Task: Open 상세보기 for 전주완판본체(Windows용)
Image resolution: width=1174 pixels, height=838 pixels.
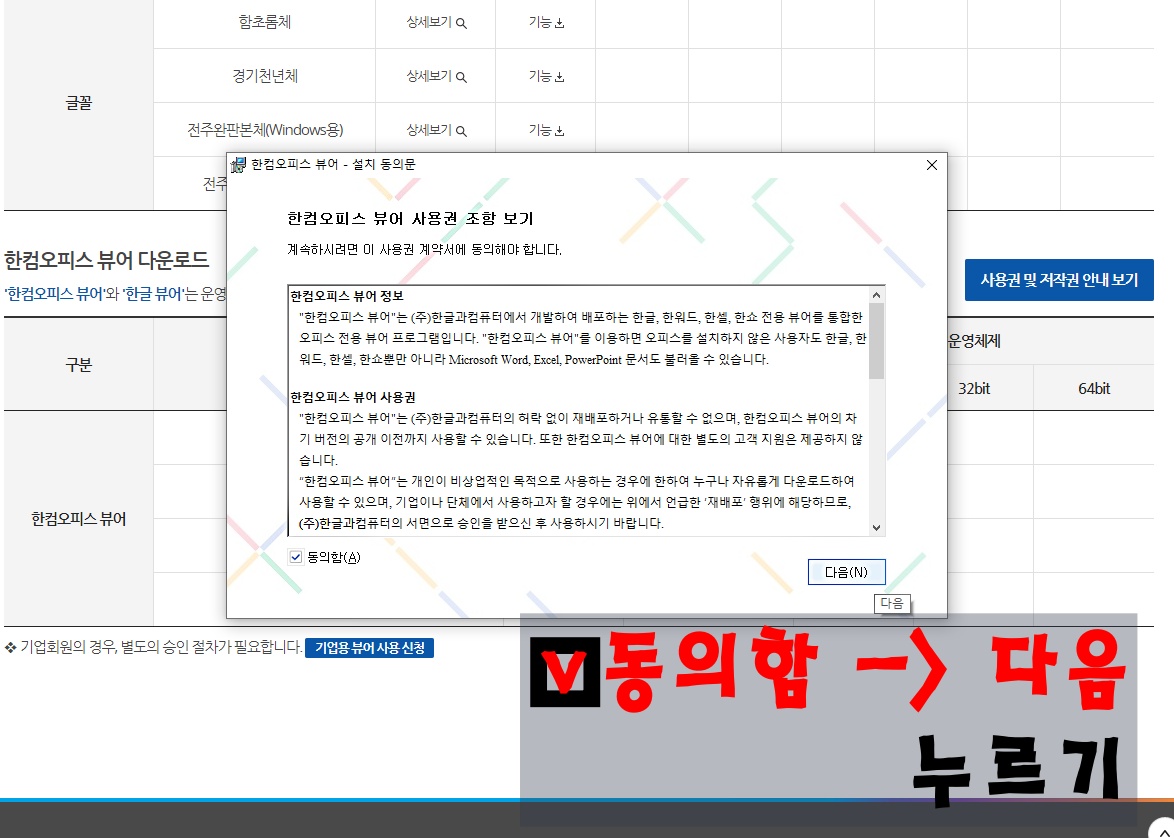Action: (x=436, y=130)
